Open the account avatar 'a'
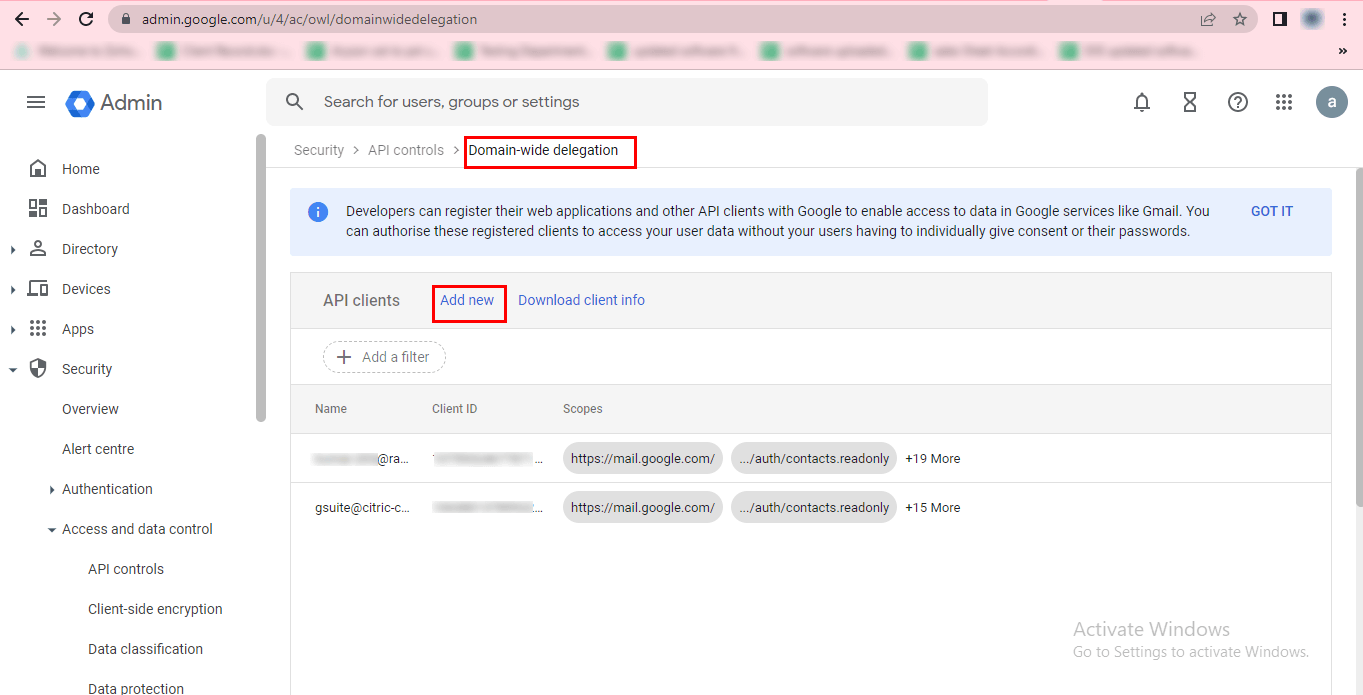1363x695 pixels. coord(1332,102)
